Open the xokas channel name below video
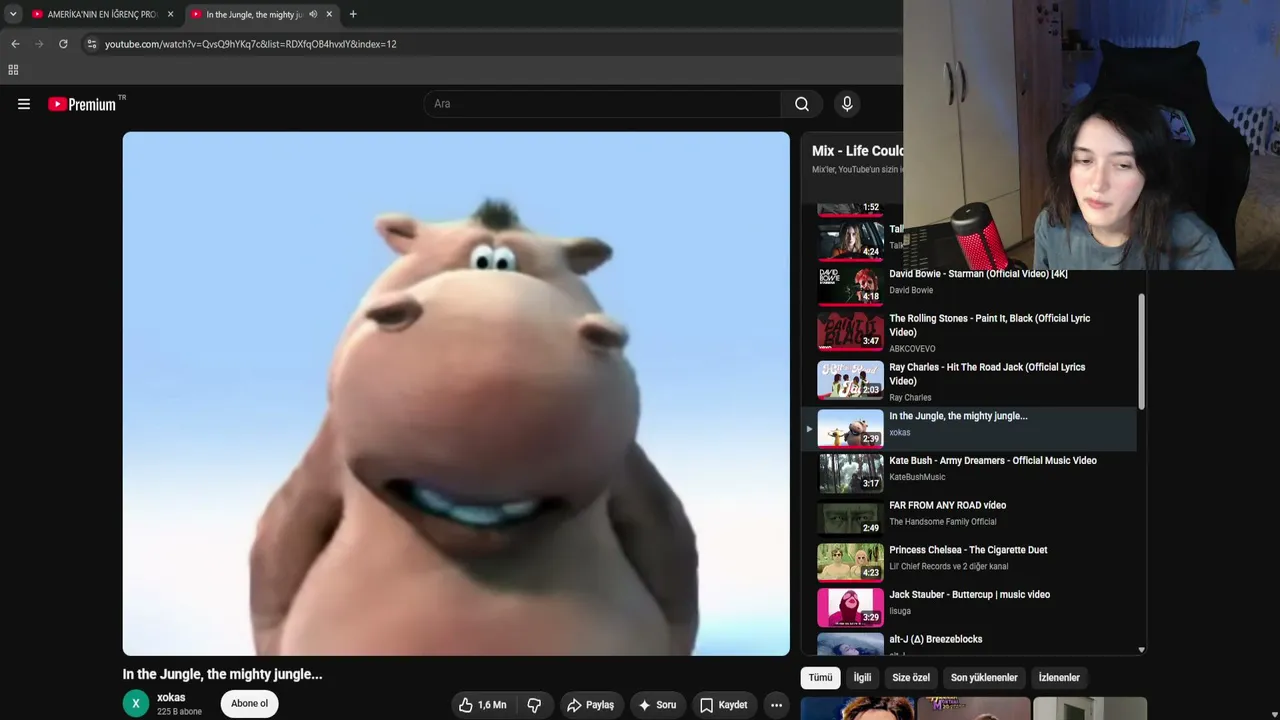Image resolution: width=1280 pixels, height=720 pixels. (x=171, y=697)
